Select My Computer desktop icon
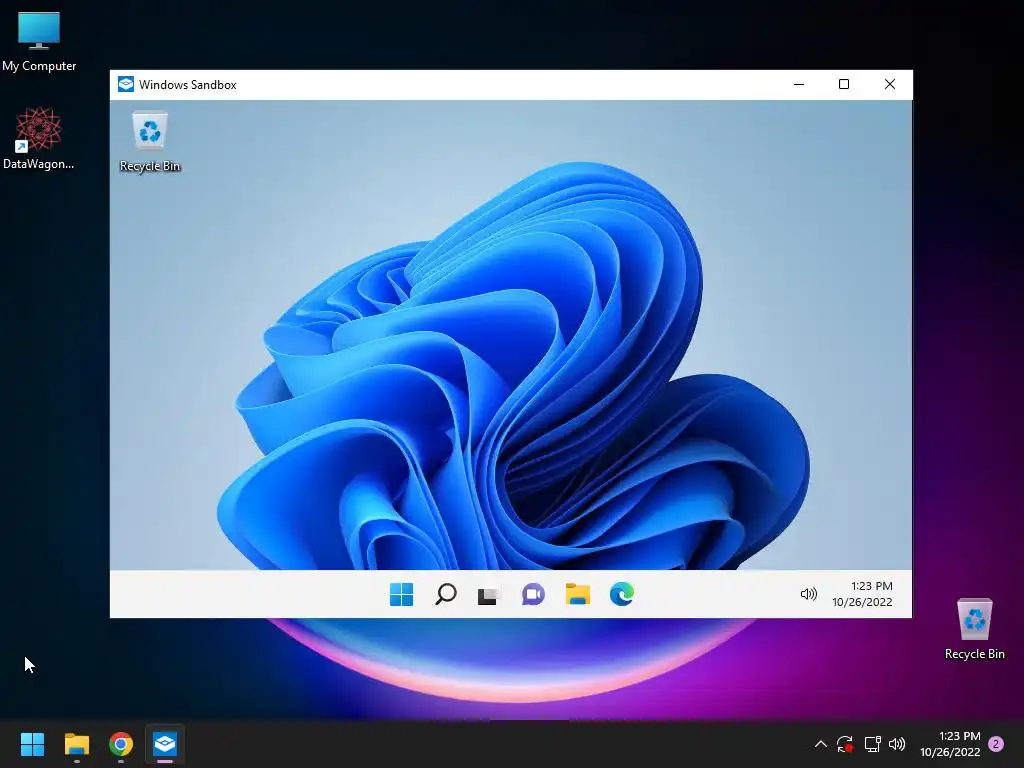The image size is (1024, 768). coord(39,41)
